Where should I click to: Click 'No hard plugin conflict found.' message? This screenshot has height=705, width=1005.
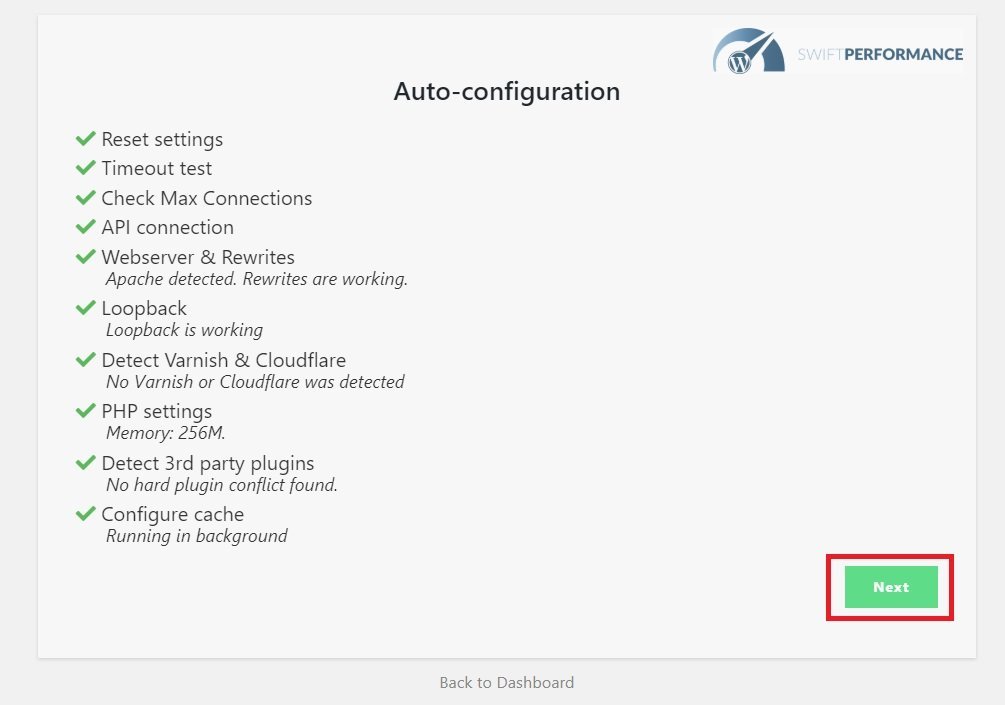pyautogui.click(x=222, y=485)
